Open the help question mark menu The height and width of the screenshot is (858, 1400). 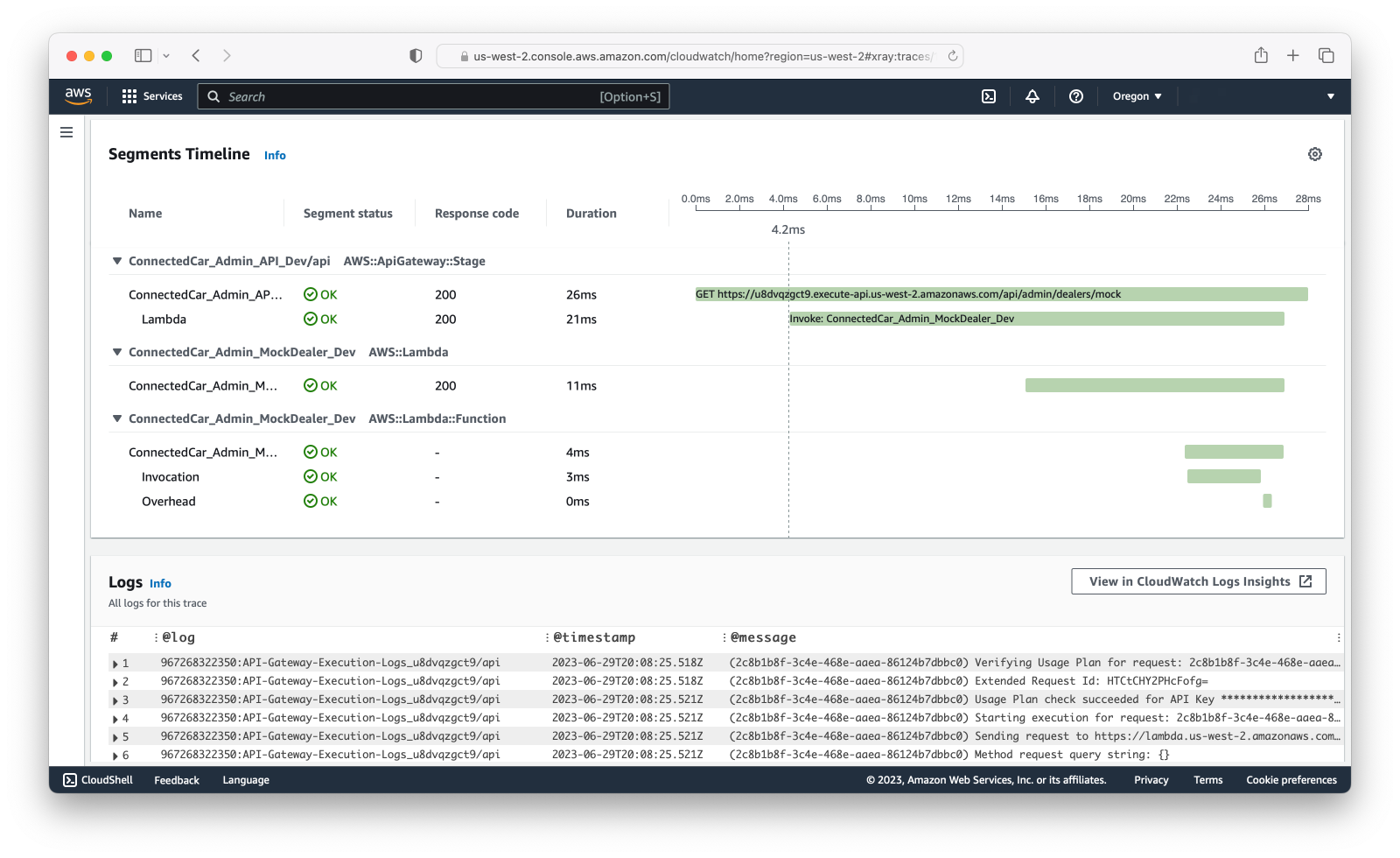point(1076,96)
